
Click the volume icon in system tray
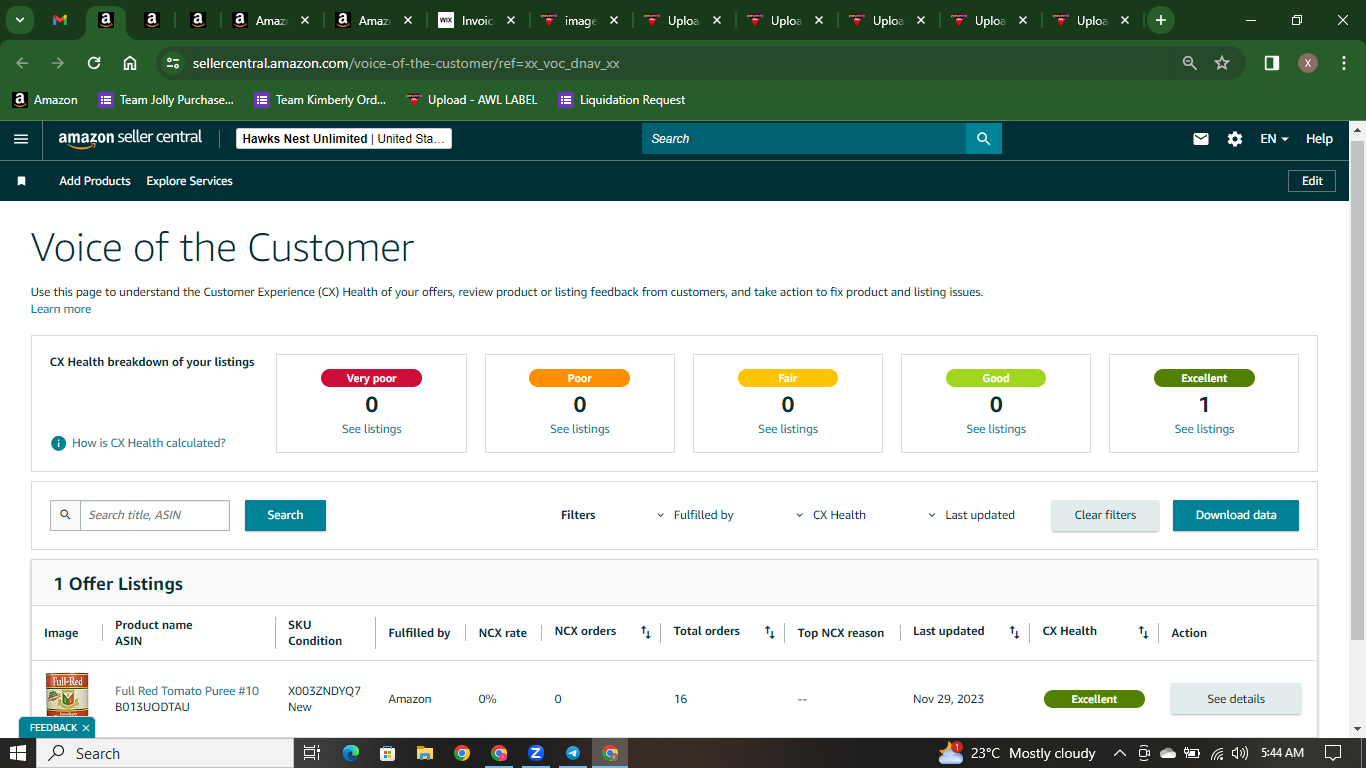point(1240,753)
